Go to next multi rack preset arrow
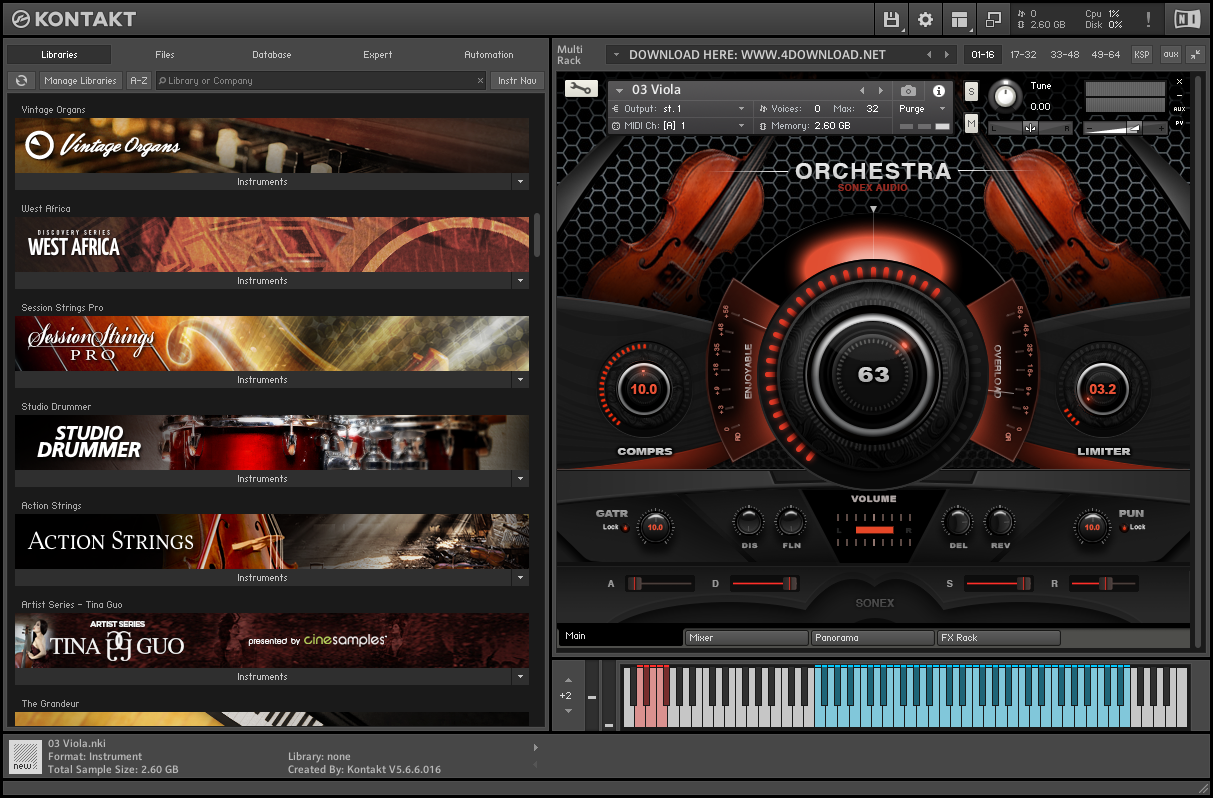1213x798 pixels. tap(948, 55)
